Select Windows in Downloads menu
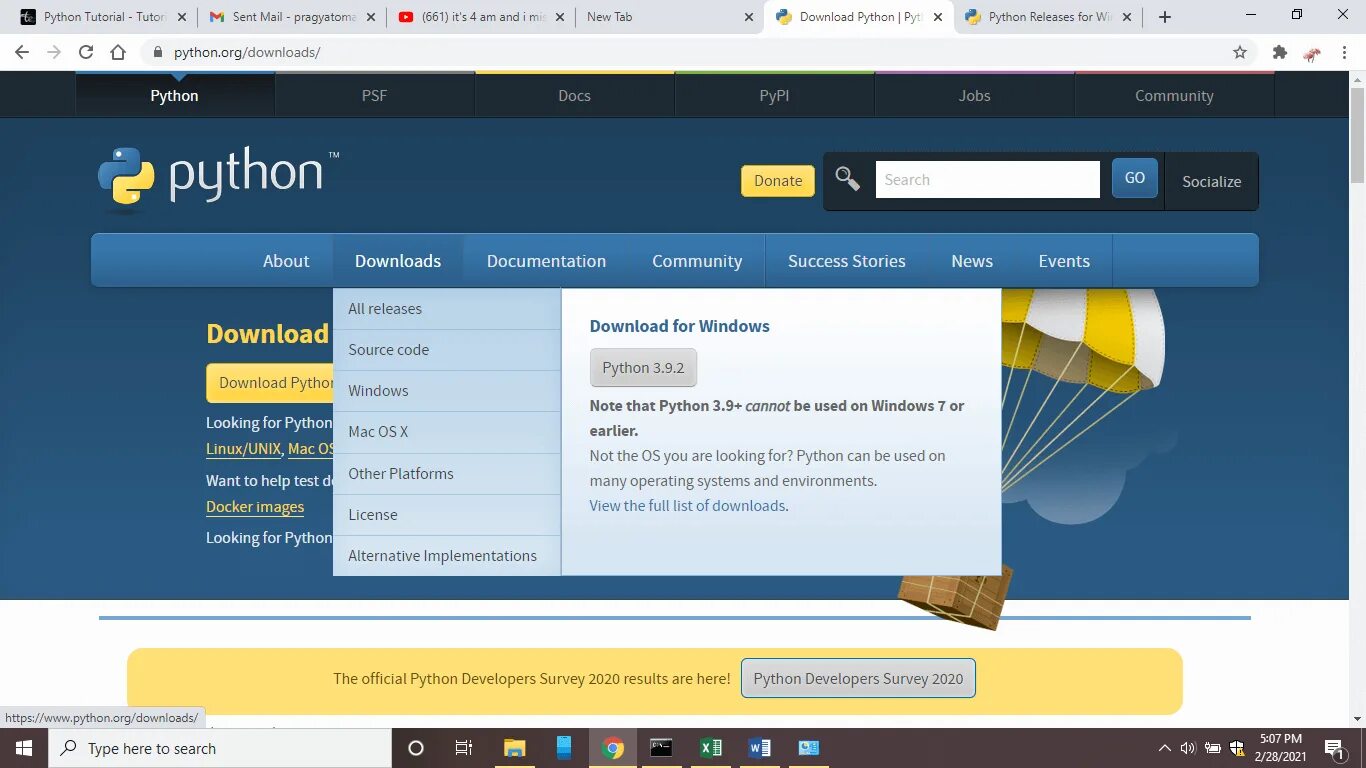 tap(447, 391)
